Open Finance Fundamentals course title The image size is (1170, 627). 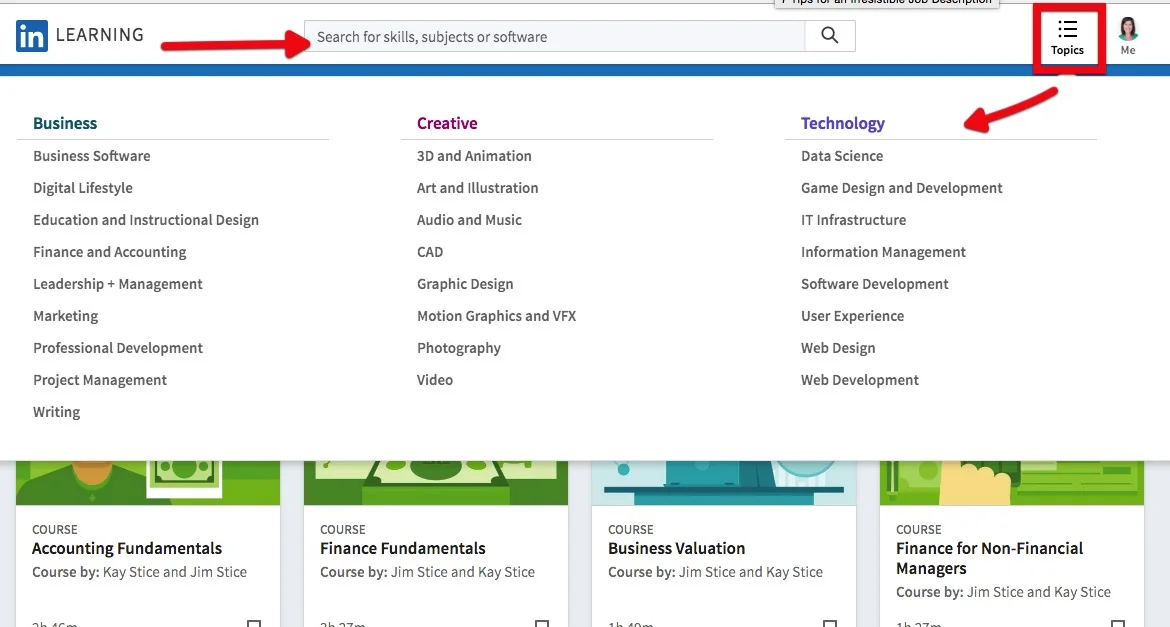pos(403,549)
